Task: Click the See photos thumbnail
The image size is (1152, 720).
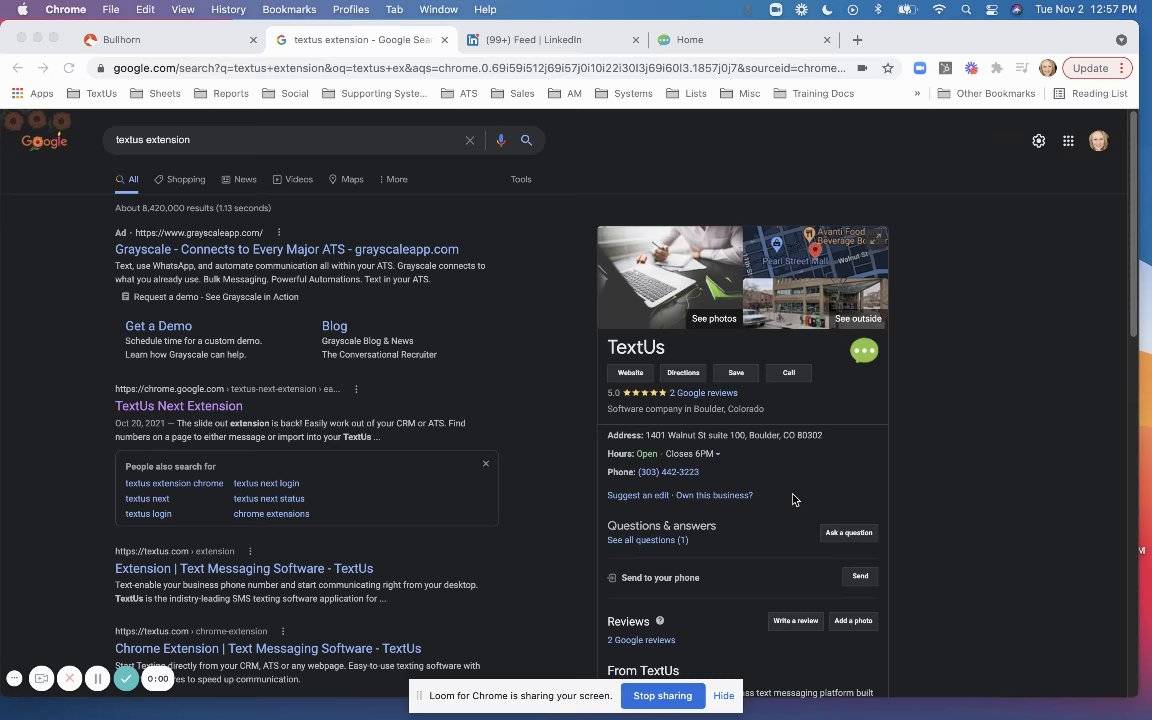Action: [x=670, y=277]
